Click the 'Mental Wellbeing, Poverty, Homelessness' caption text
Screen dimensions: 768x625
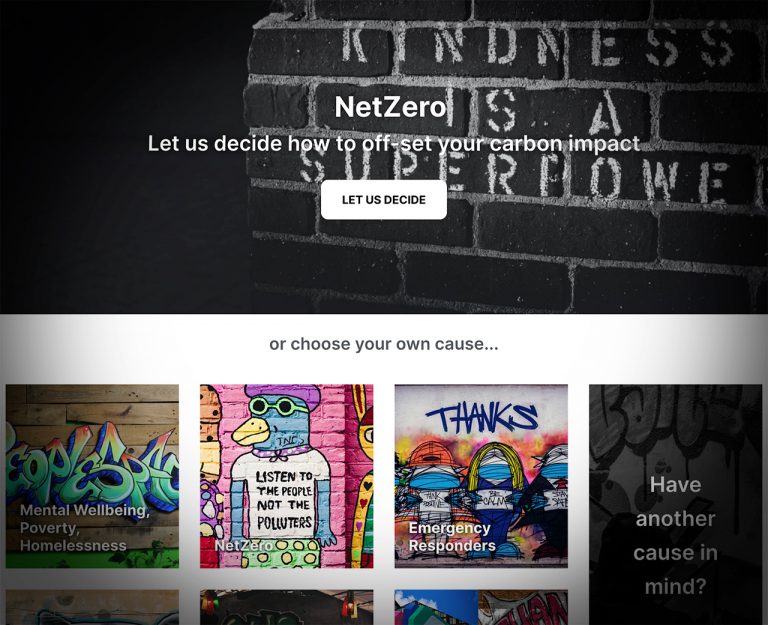[85, 528]
